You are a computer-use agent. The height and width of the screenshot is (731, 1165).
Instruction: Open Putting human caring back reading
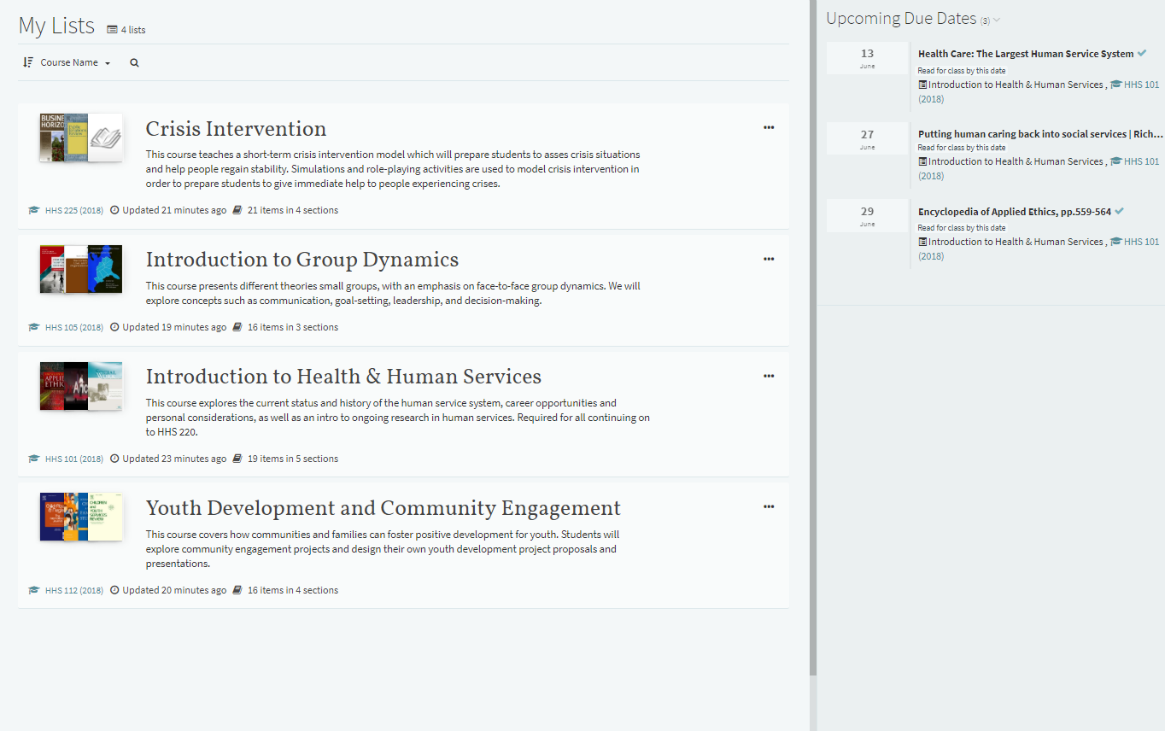(1040, 134)
